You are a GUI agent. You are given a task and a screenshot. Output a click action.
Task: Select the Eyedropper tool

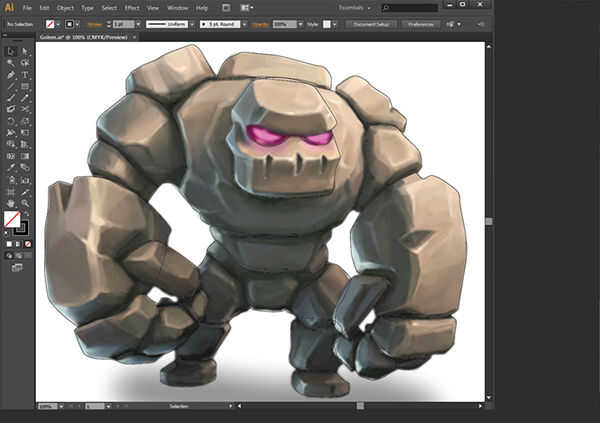click(x=11, y=168)
